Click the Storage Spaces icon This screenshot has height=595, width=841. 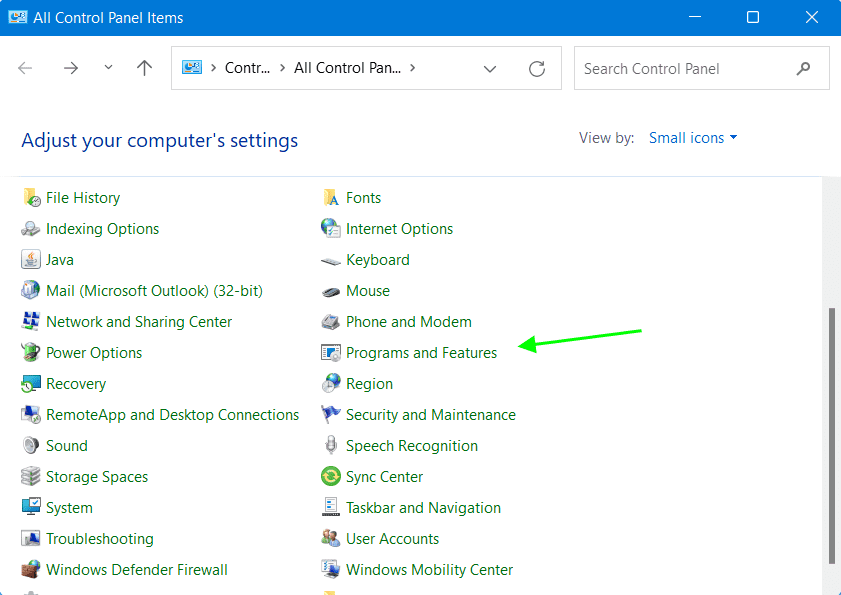(x=31, y=476)
